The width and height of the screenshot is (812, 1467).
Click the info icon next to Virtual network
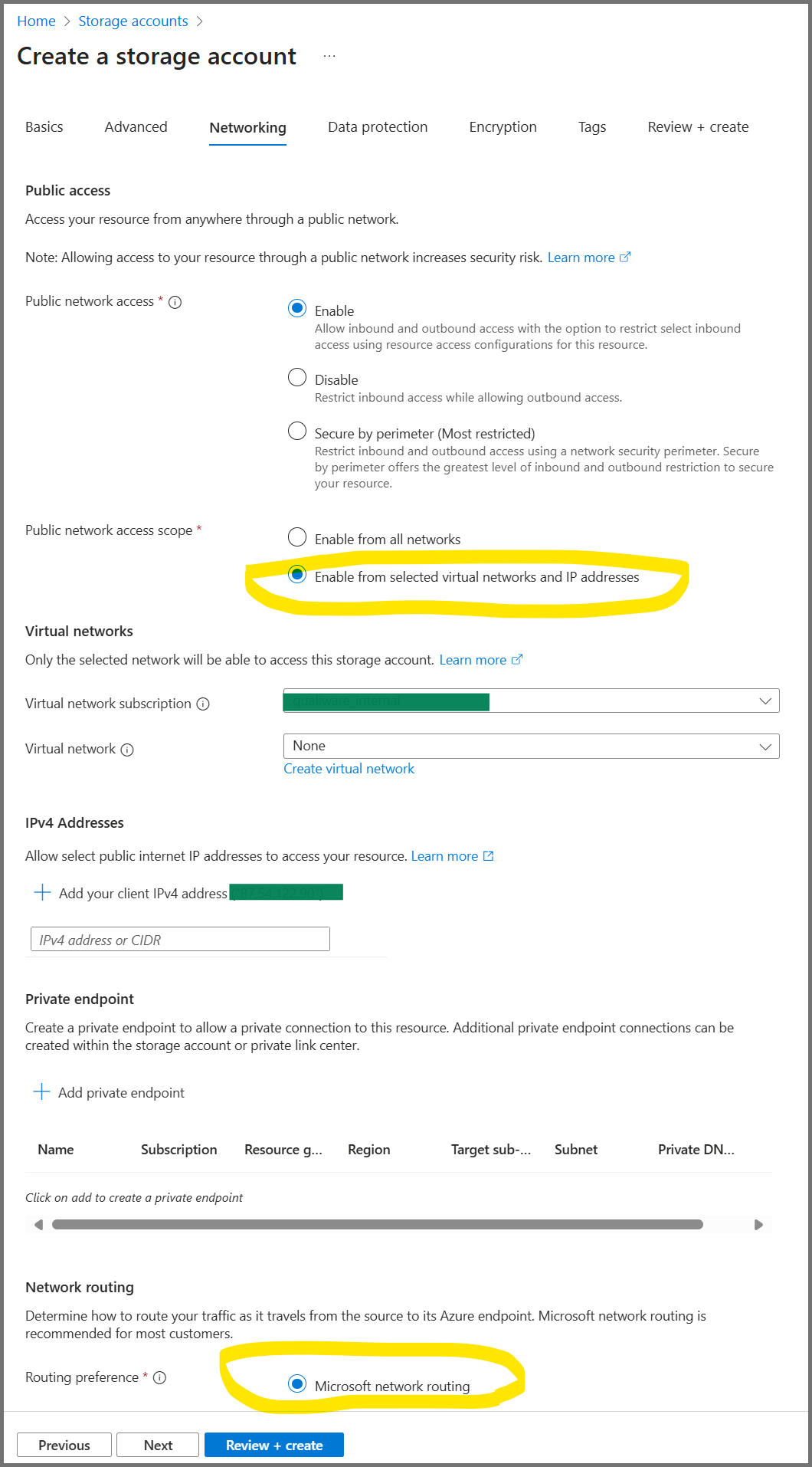(x=127, y=750)
